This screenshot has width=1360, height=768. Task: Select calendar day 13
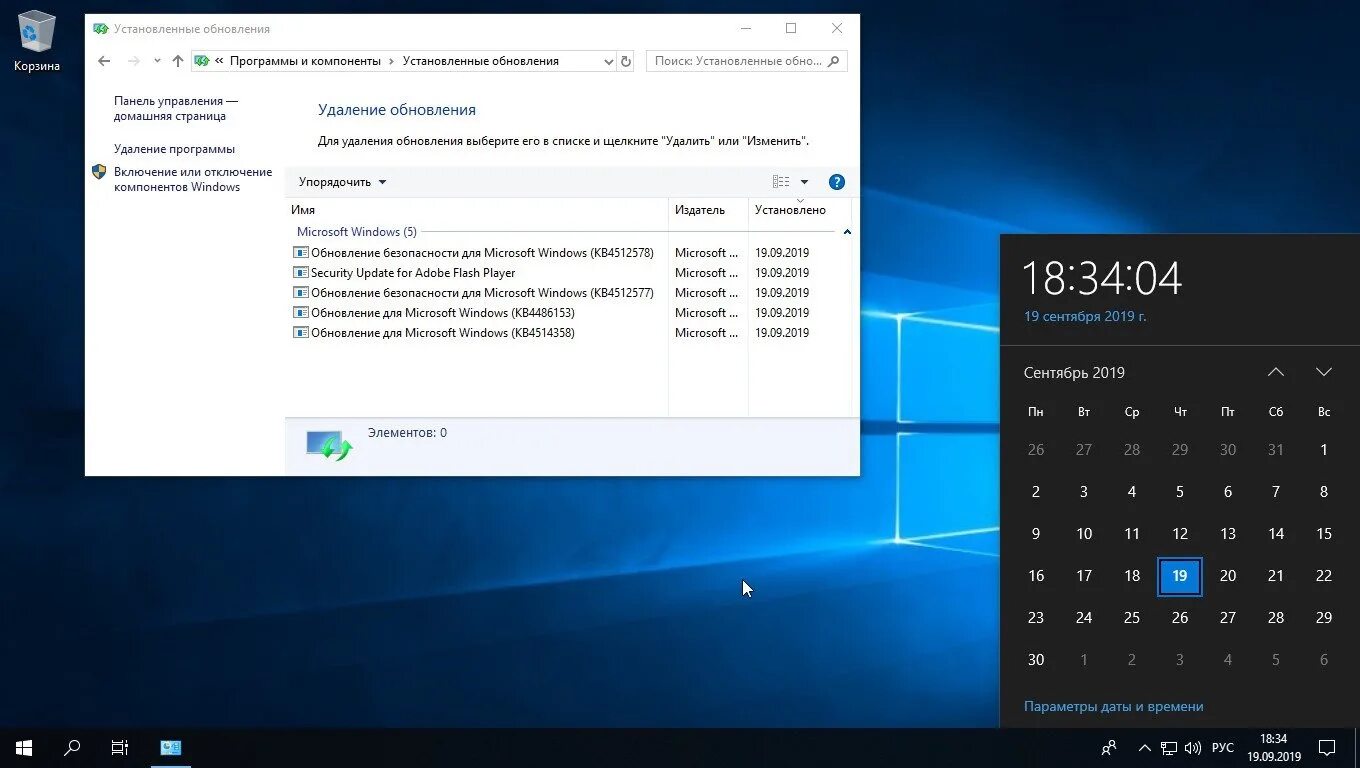tap(1228, 534)
